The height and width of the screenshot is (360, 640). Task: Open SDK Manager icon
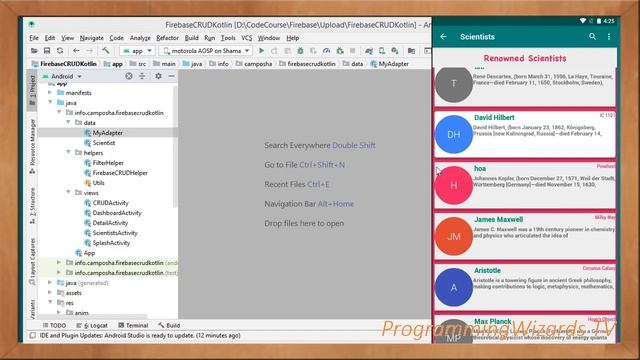pos(395,51)
